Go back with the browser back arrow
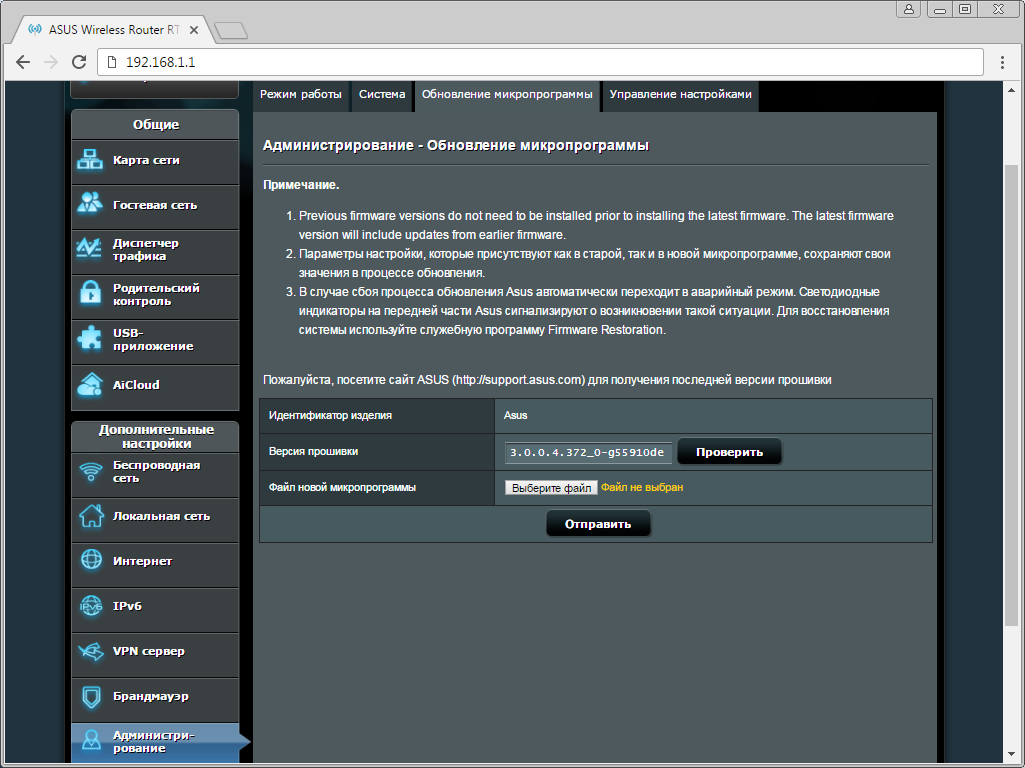Viewport: 1025px width, 768px height. tap(24, 62)
